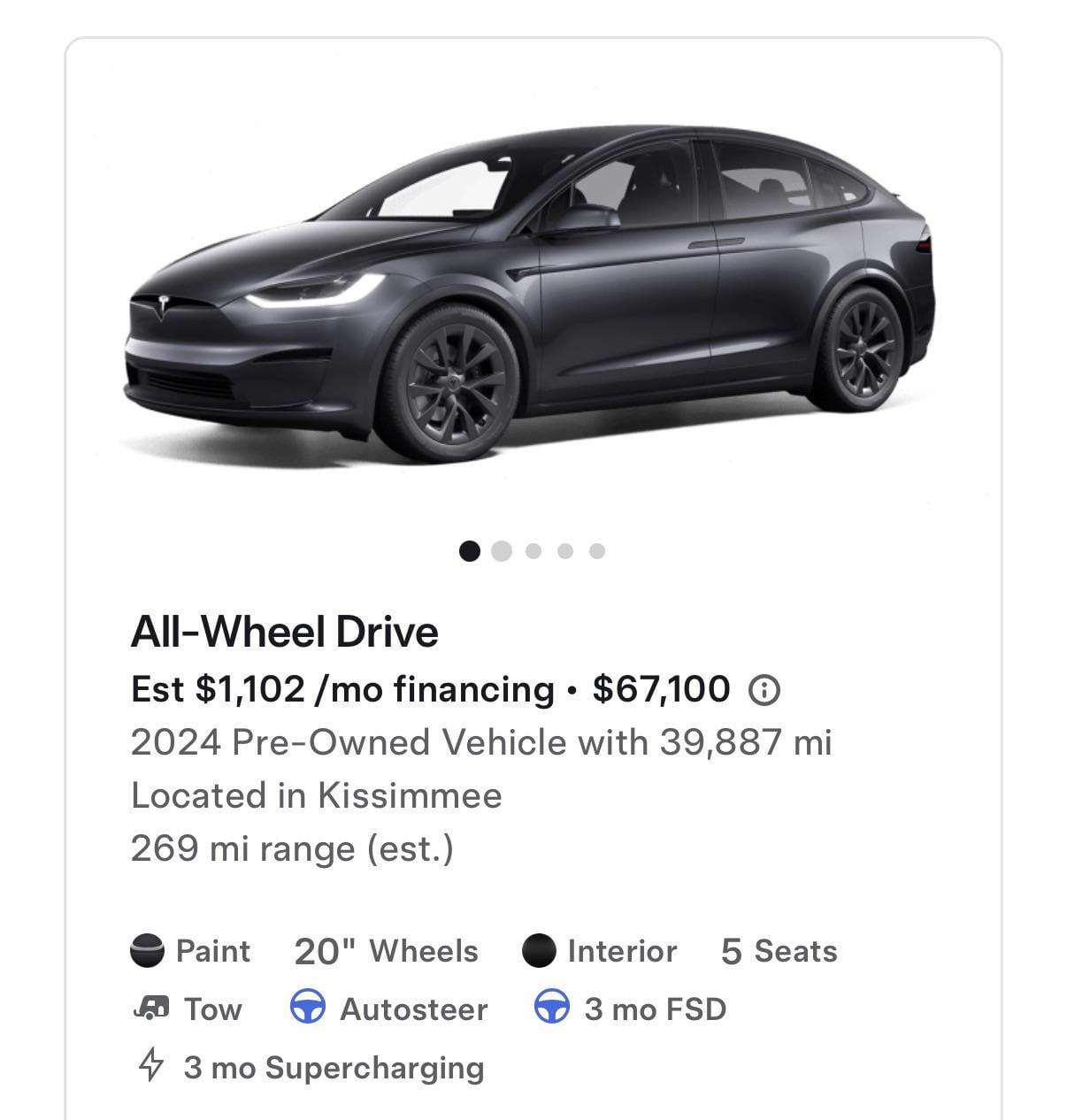Click the price info circle icon
Image resolution: width=1067 pixels, height=1120 pixels.
pos(764,689)
